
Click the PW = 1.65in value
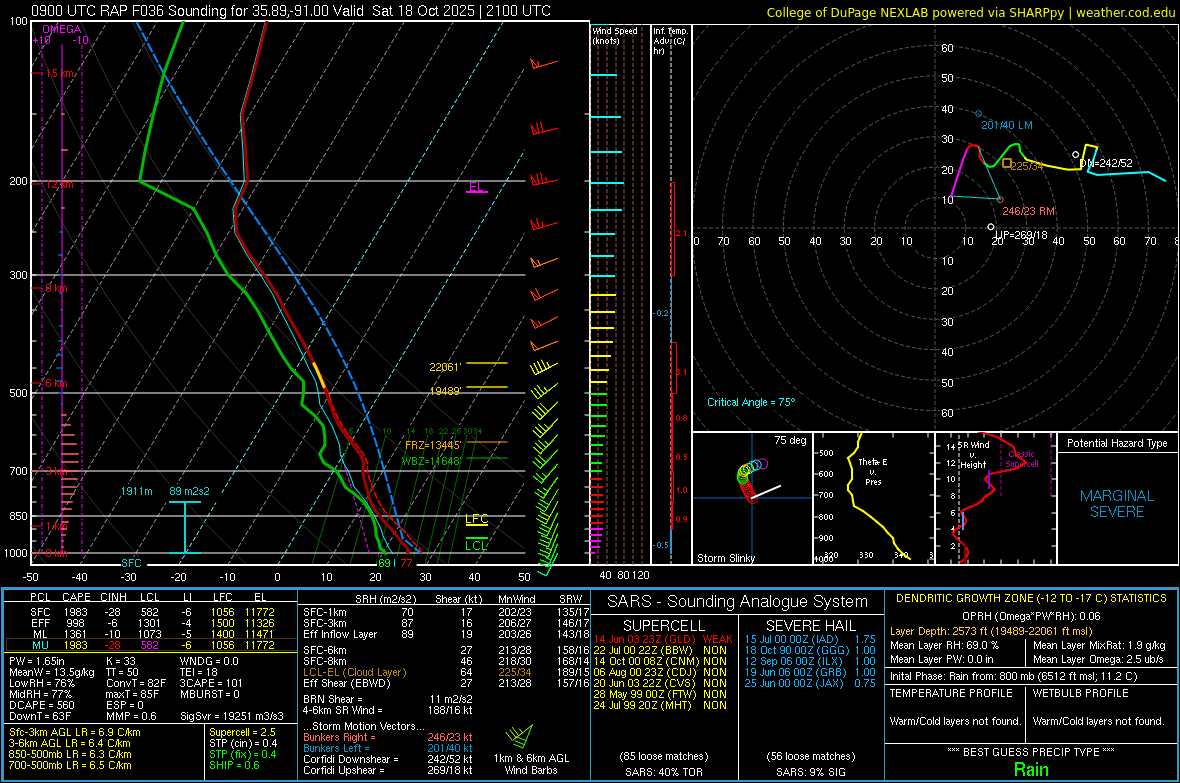(36, 661)
